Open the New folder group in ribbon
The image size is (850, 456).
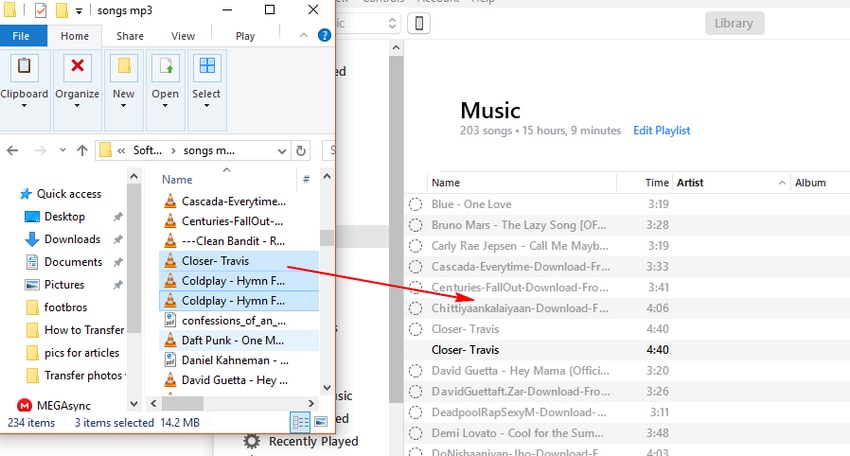point(124,81)
